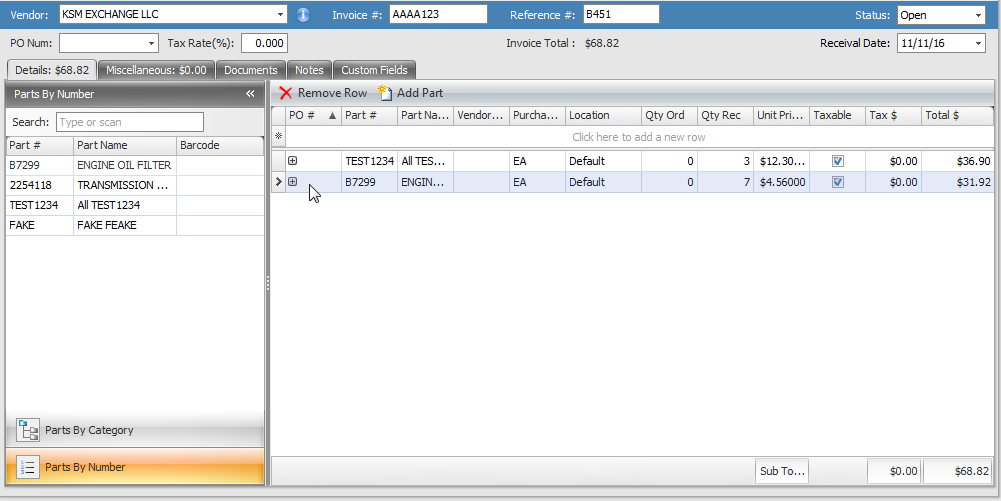Open the Custom Fields tab
1001x501 pixels.
point(375,70)
